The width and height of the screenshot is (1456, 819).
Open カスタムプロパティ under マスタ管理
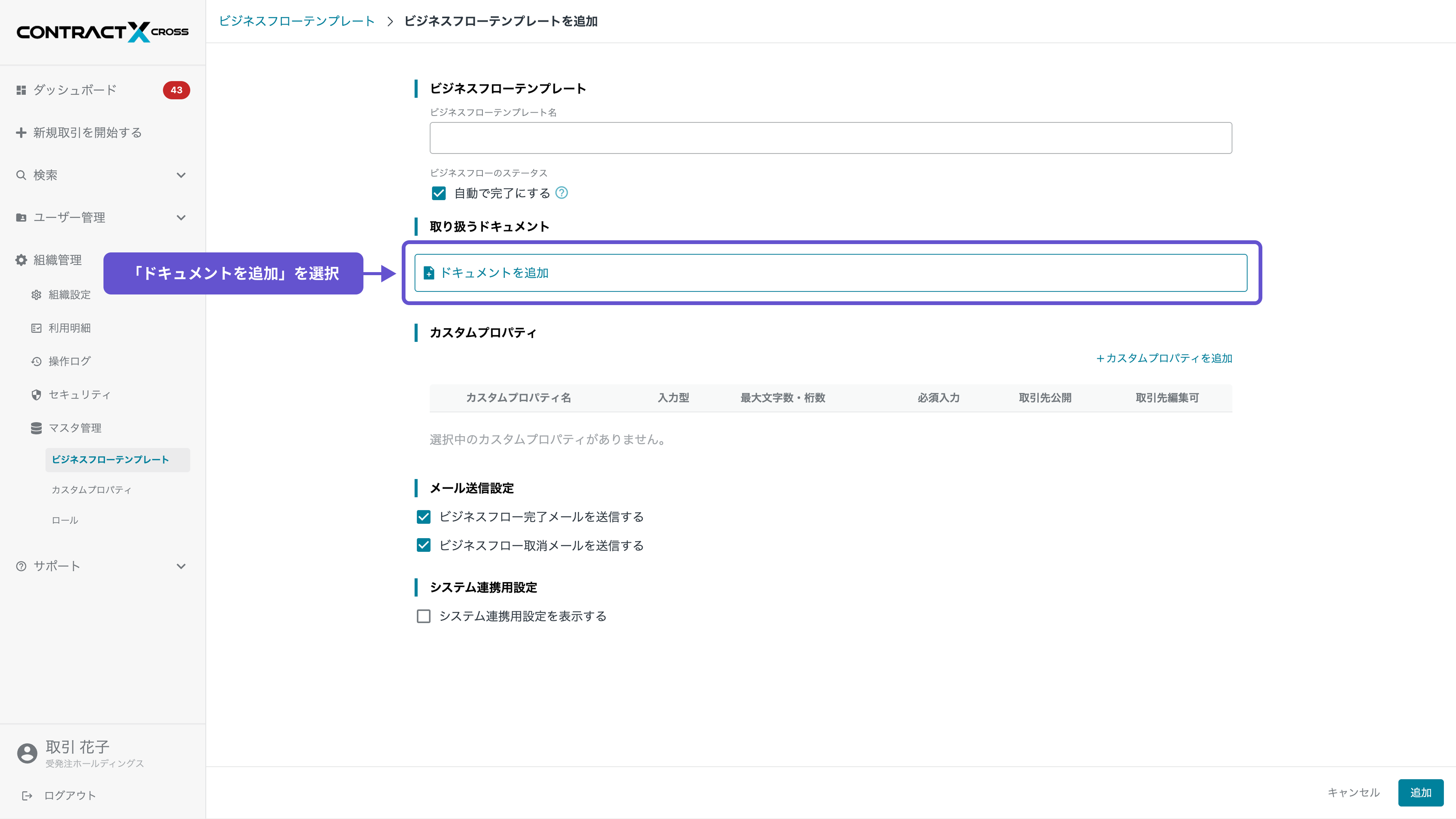click(x=92, y=490)
